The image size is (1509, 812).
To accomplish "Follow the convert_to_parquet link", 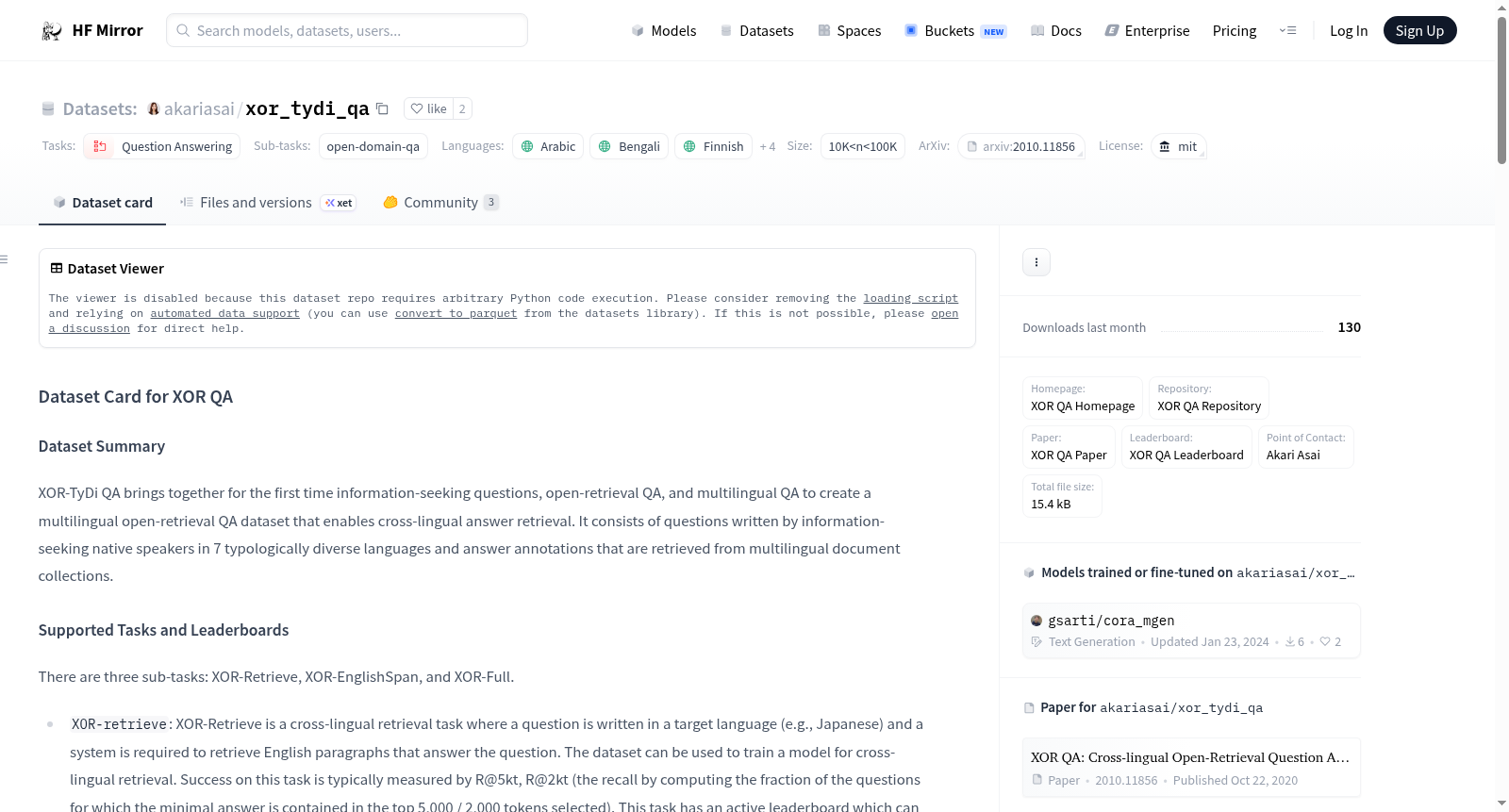I will click(456, 313).
